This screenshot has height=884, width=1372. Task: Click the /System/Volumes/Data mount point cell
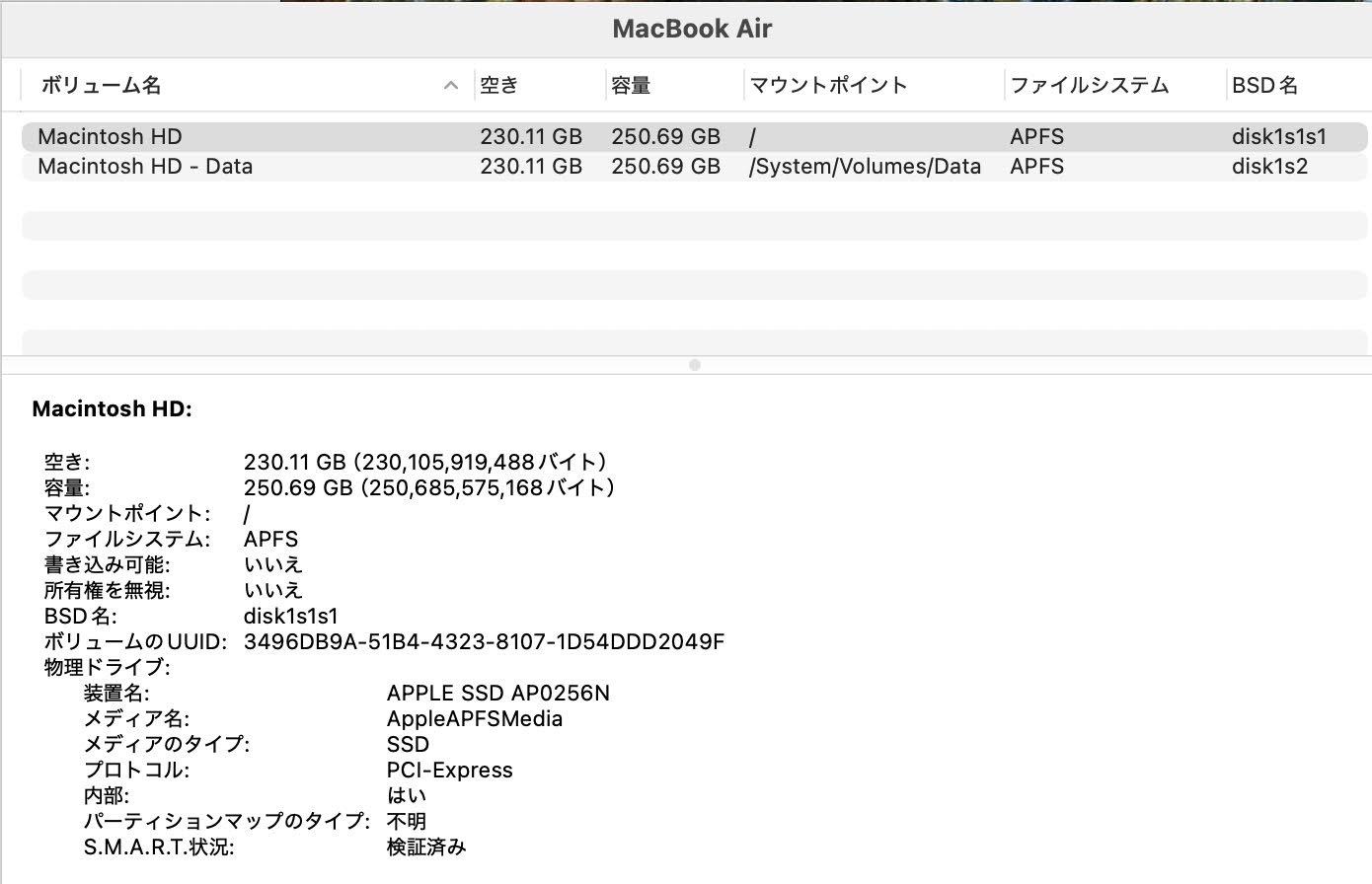[x=865, y=167]
